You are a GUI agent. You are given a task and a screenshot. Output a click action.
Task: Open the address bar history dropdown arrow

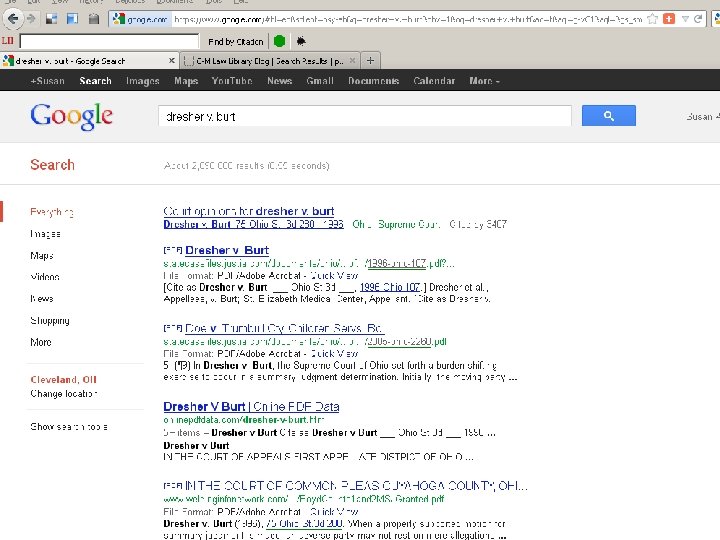pos(685,19)
